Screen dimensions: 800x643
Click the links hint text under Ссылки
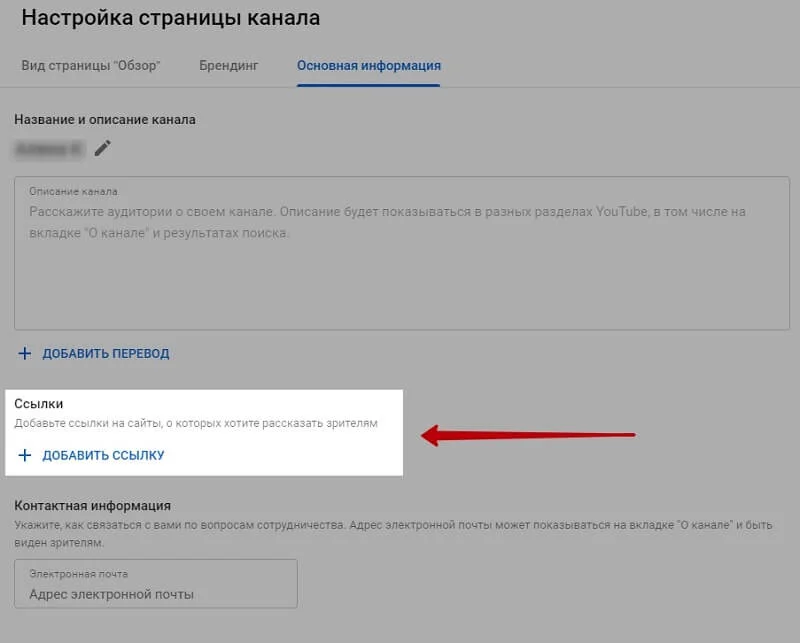point(196,424)
